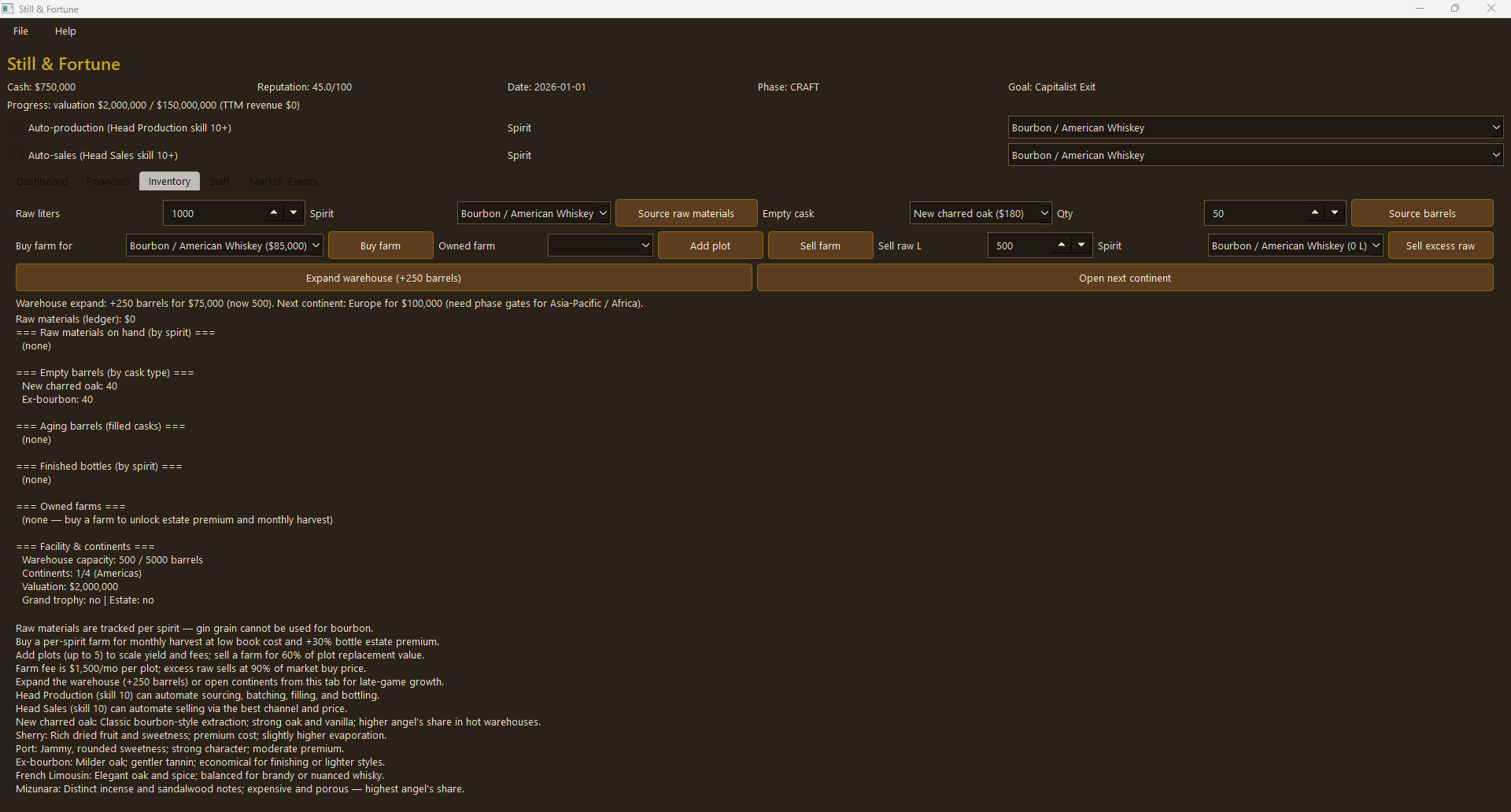The width and height of the screenshot is (1511, 812).
Task: Switch to the Dashboard tab
Action: (x=42, y=181)
